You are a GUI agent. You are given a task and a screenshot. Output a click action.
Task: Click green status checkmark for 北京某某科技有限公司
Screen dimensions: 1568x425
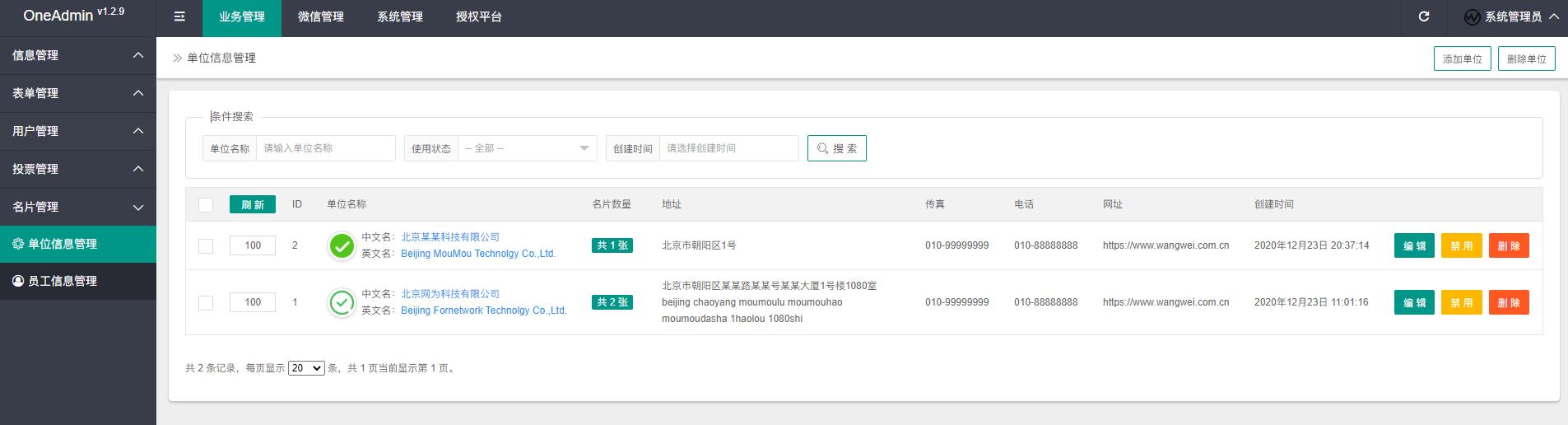[342, 245]
